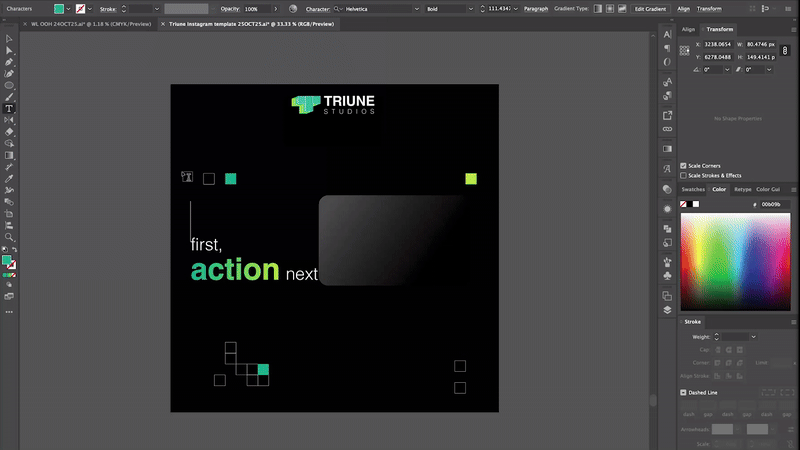Screen dimensions: 800x450
Task: Toggle the Scale Corners checkbox
Action: tap(683, 166)
